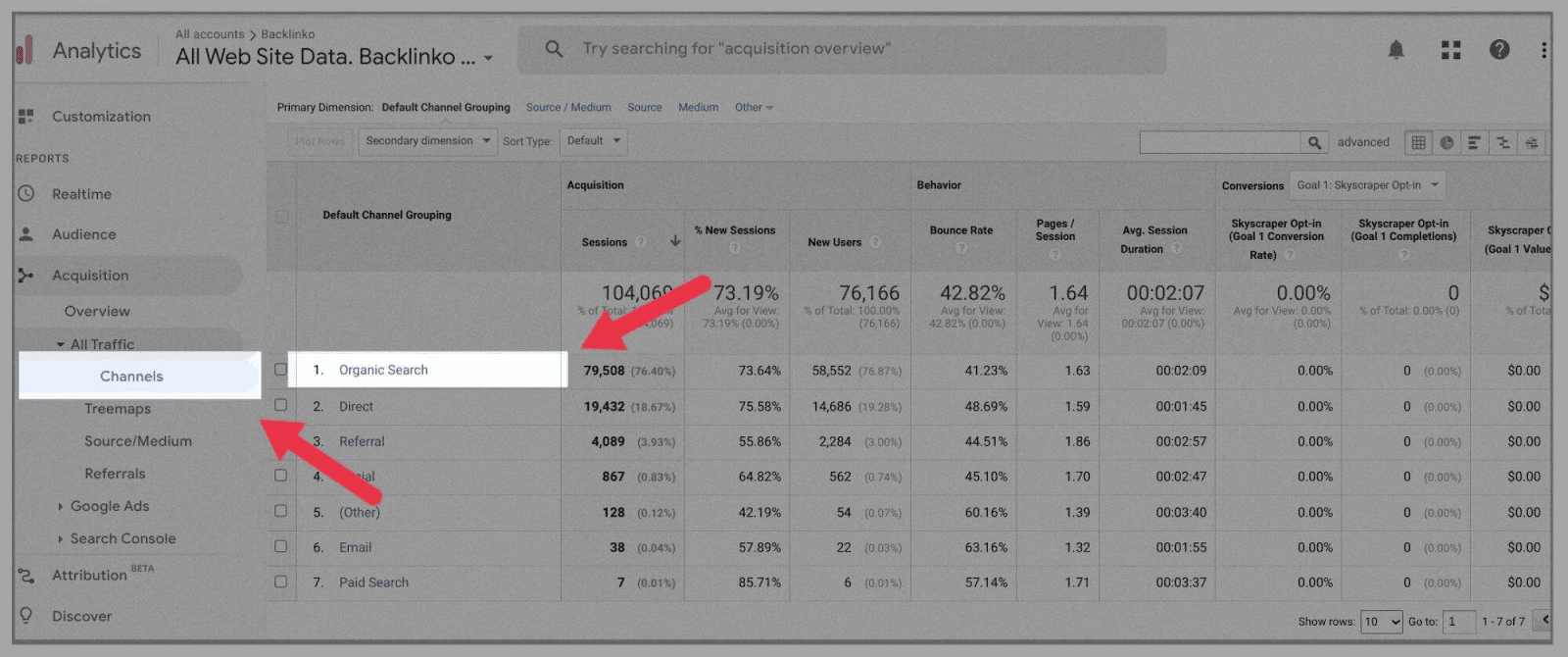Image resolution: width=1568 pixels, height=657 pixels.
Task: Click the help question mark icon
Action: point(1498,50)
